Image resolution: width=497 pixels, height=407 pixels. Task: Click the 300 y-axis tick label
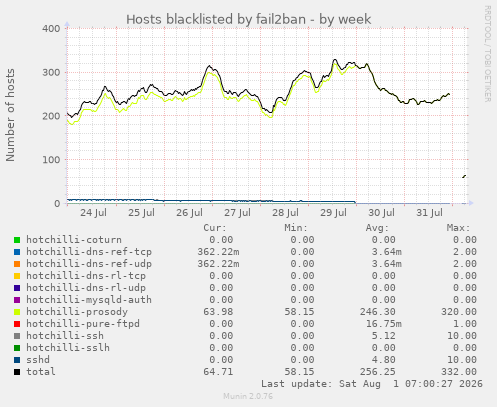pos(51,72)
